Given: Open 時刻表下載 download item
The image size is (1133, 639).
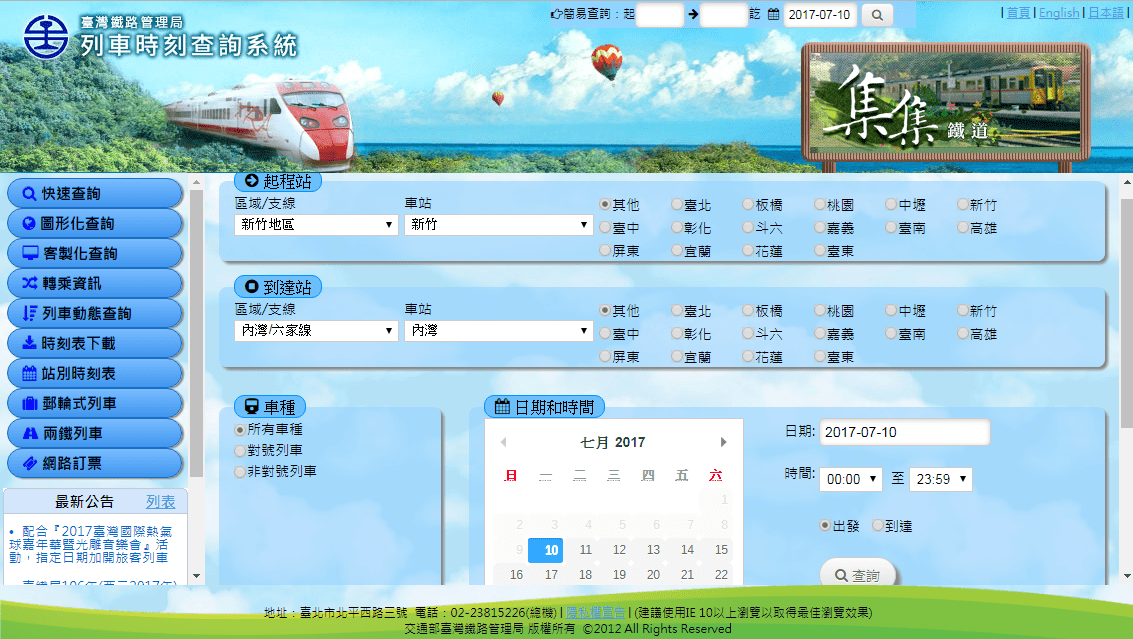Looking at the screenshot, I should [x=95, y=343].
